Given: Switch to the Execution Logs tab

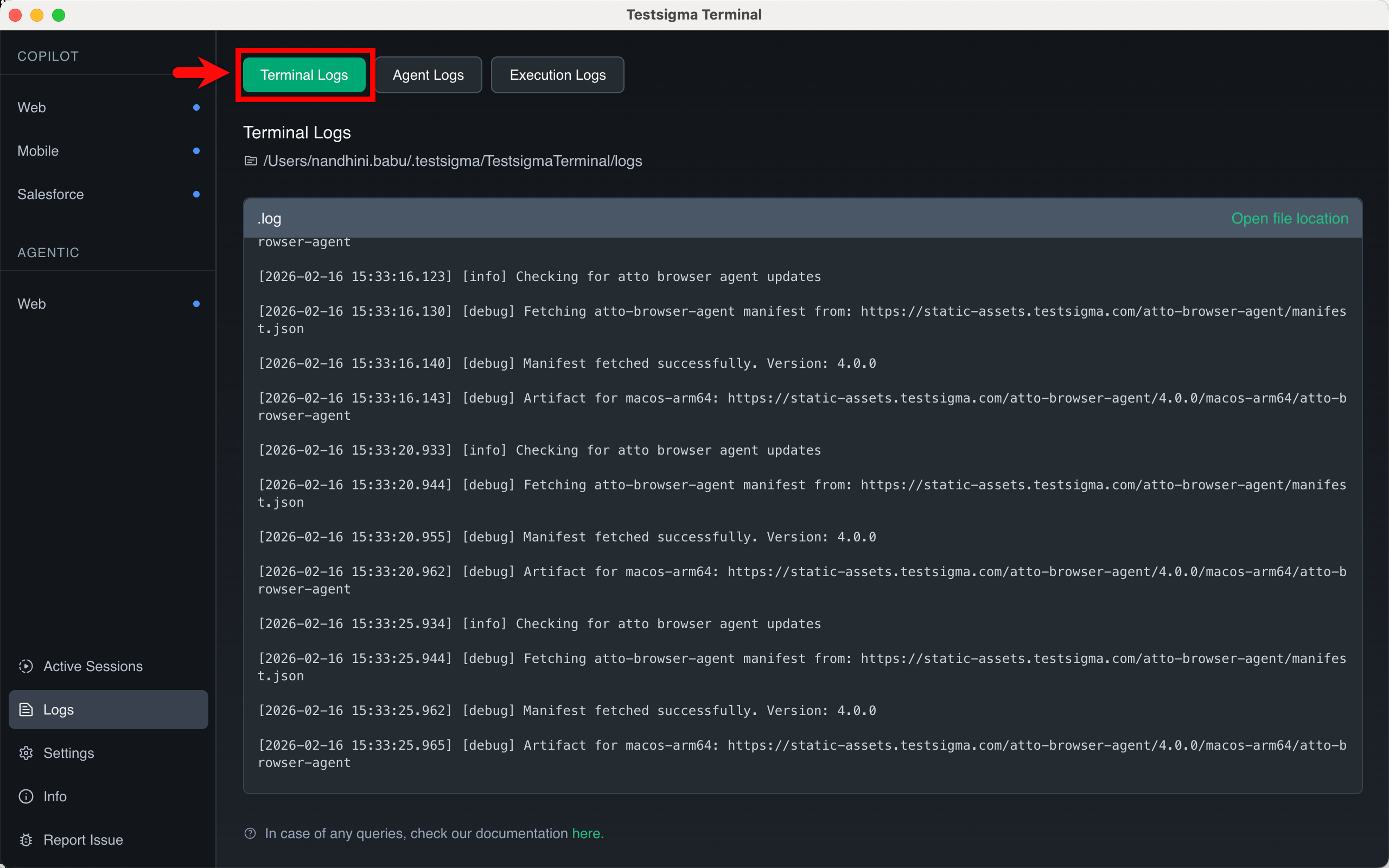Looking at the screenshot, I should 557,75.
